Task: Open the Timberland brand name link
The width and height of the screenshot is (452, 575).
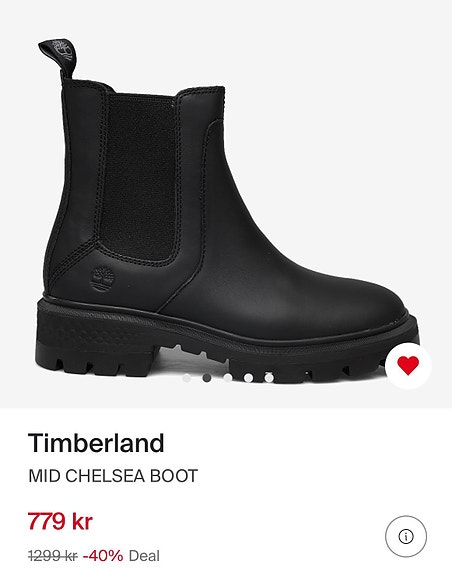Action: click(96, 443)
